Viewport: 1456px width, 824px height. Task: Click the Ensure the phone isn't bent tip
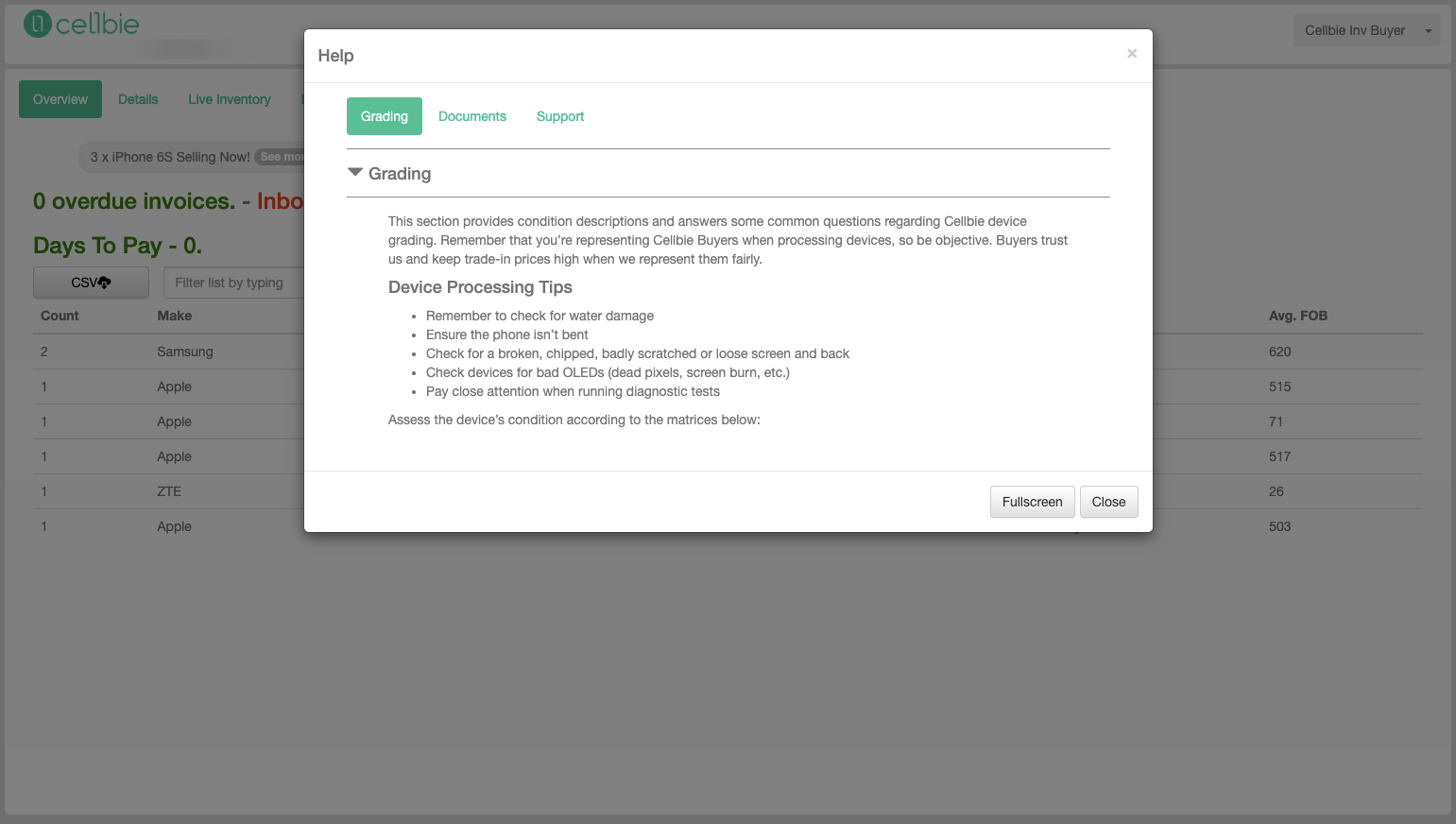(507, 335)
